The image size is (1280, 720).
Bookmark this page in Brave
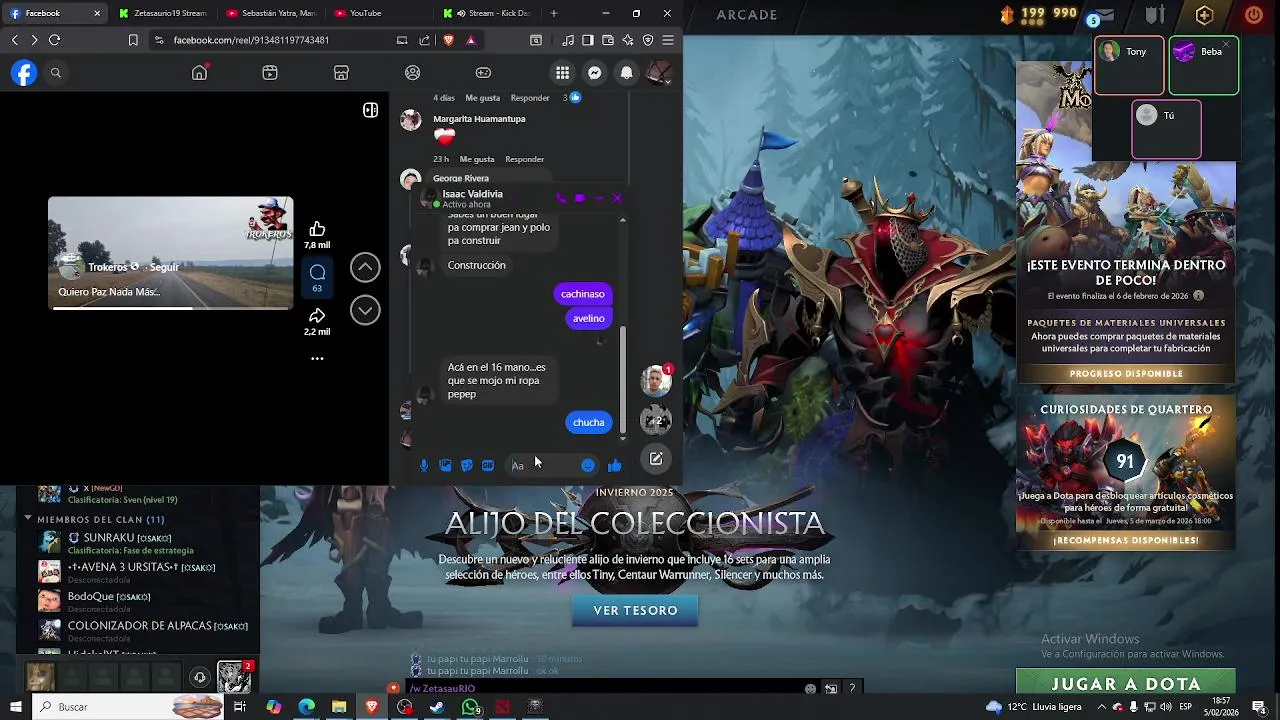coord(133,40)
